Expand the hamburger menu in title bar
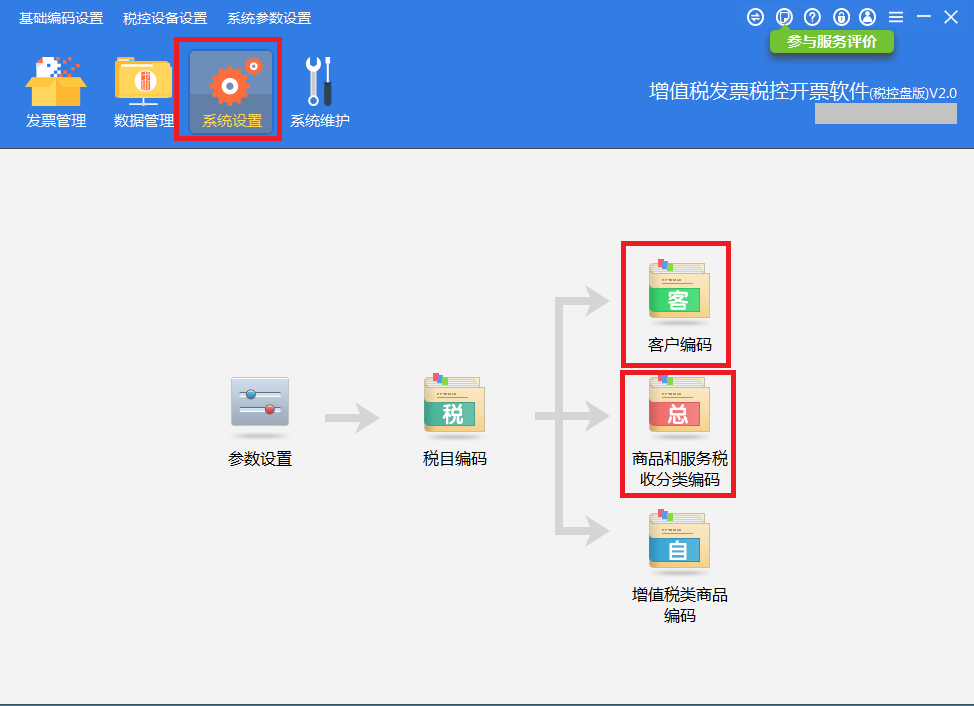Screen dimensions: 974x706 [895, 17]
